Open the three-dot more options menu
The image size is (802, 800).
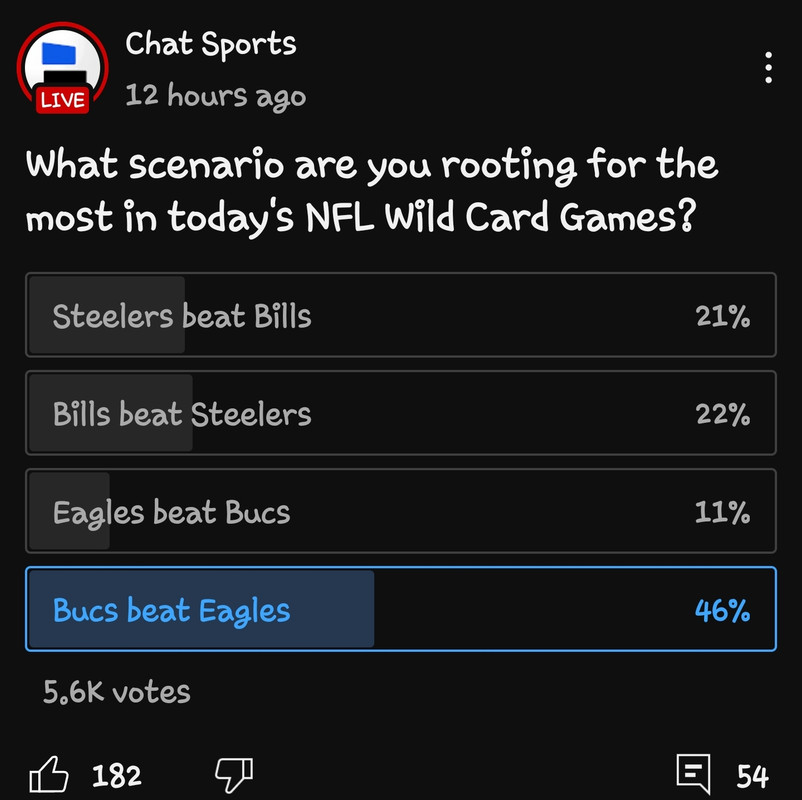coord(768,67)
